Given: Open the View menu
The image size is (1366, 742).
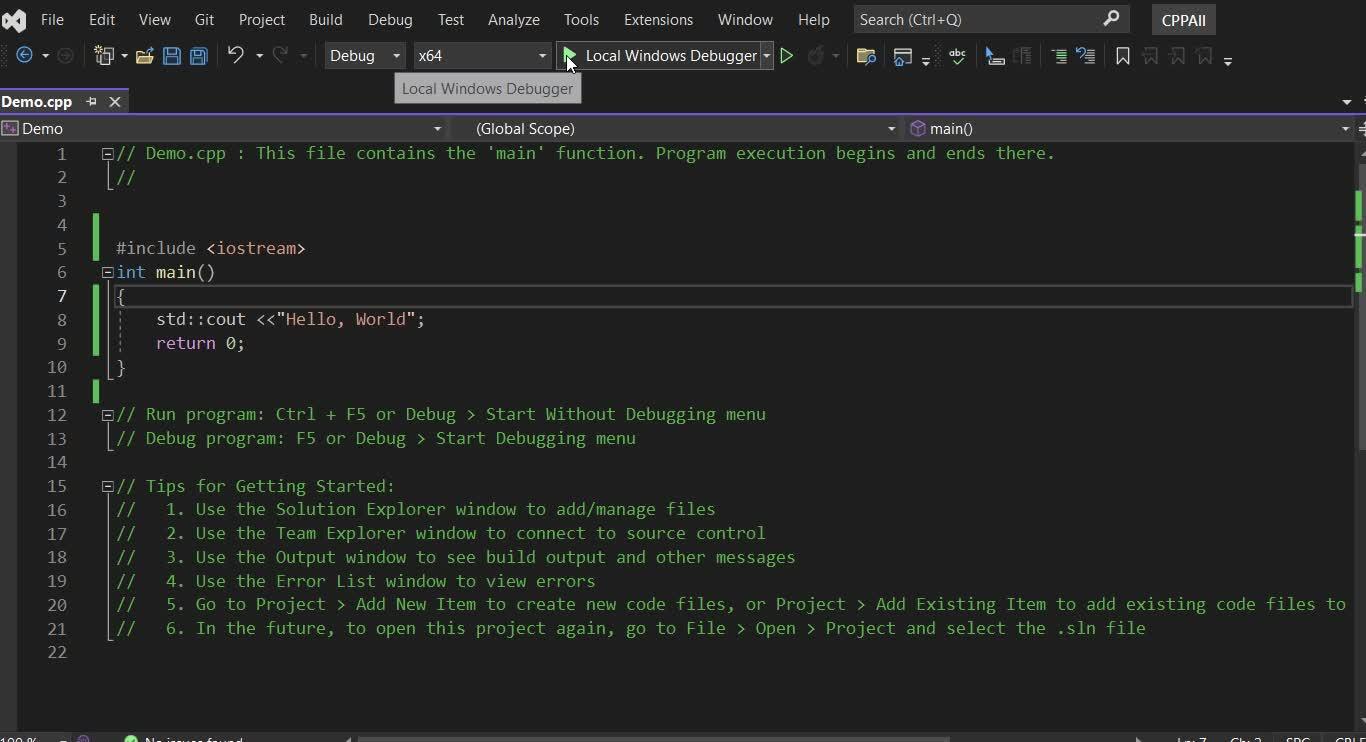Looking at the screenshot, I should point(154,19).
